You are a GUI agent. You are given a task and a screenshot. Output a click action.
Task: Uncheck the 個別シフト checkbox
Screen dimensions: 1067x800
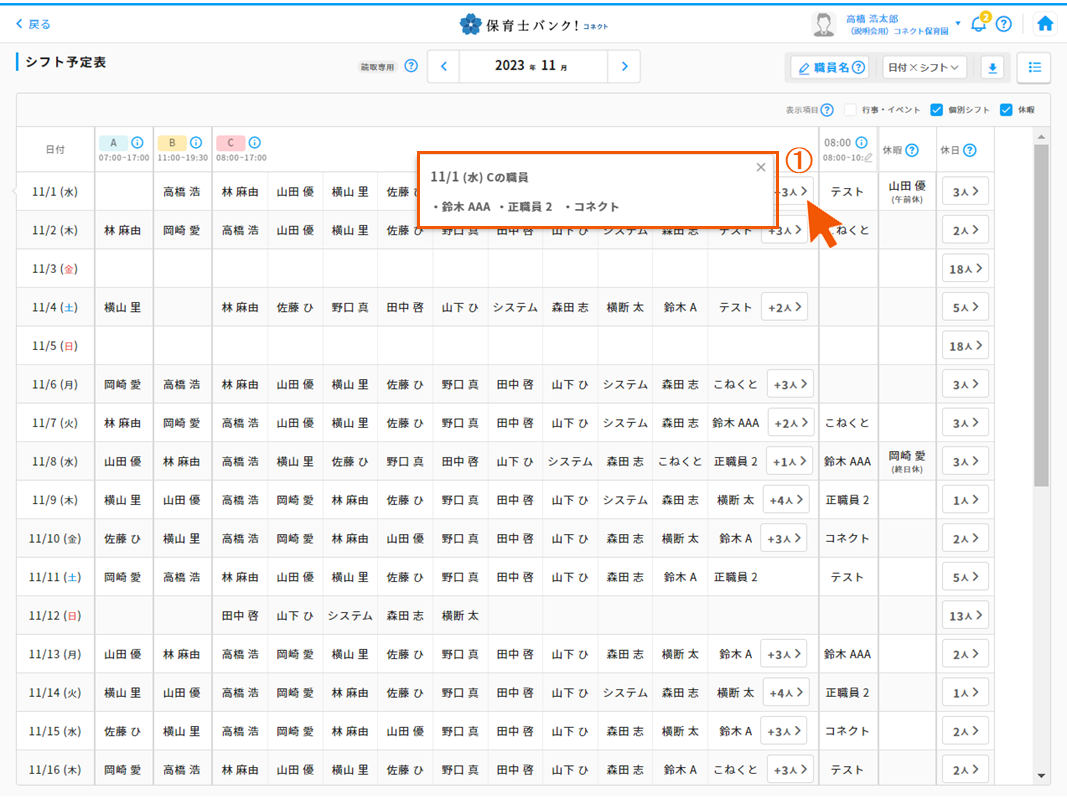[x=936, y=110]
